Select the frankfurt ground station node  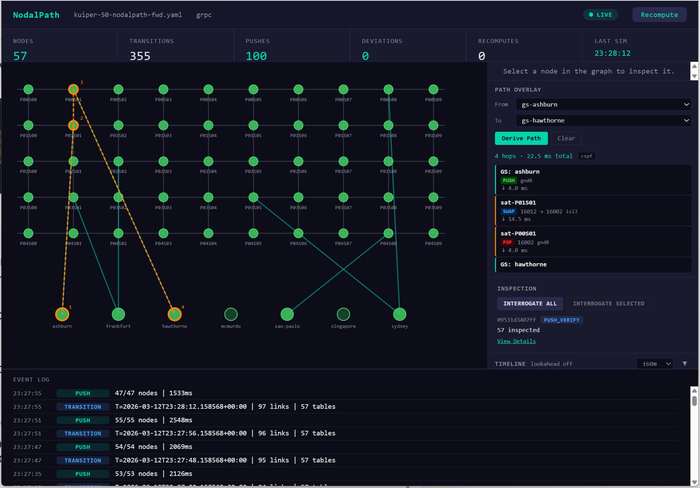118,314
